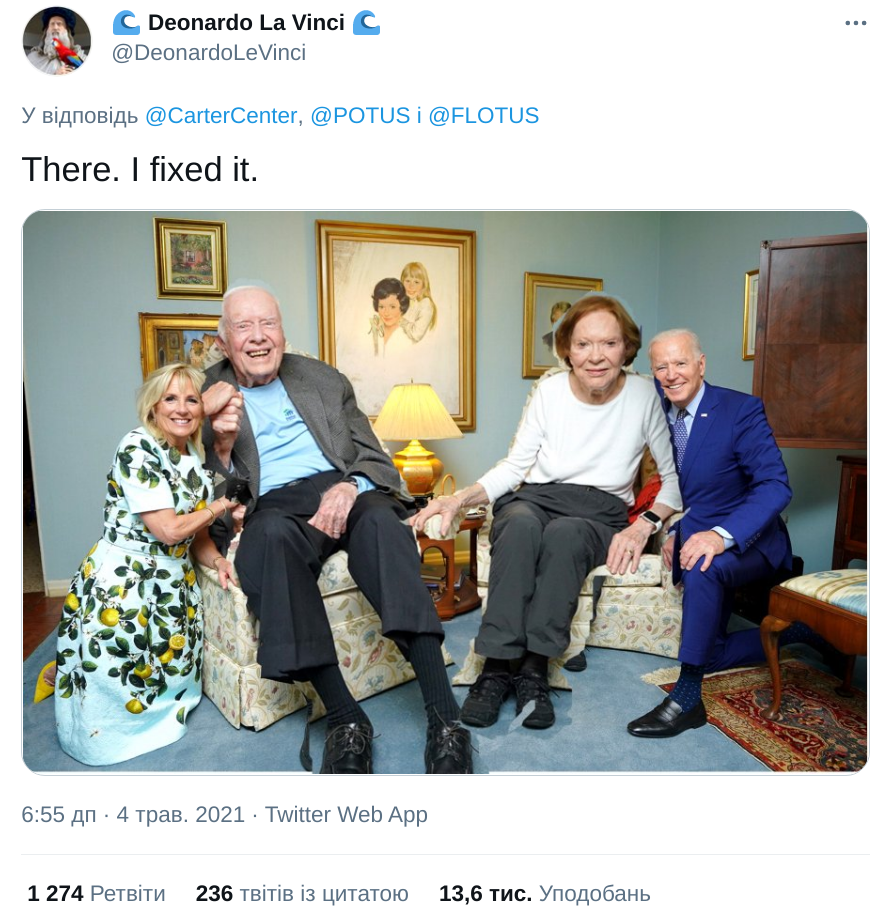Image resolution: width=894 pixels, height=922 pixels.
Task: Click the 4 трав. 2021 date
Action: 180,815
